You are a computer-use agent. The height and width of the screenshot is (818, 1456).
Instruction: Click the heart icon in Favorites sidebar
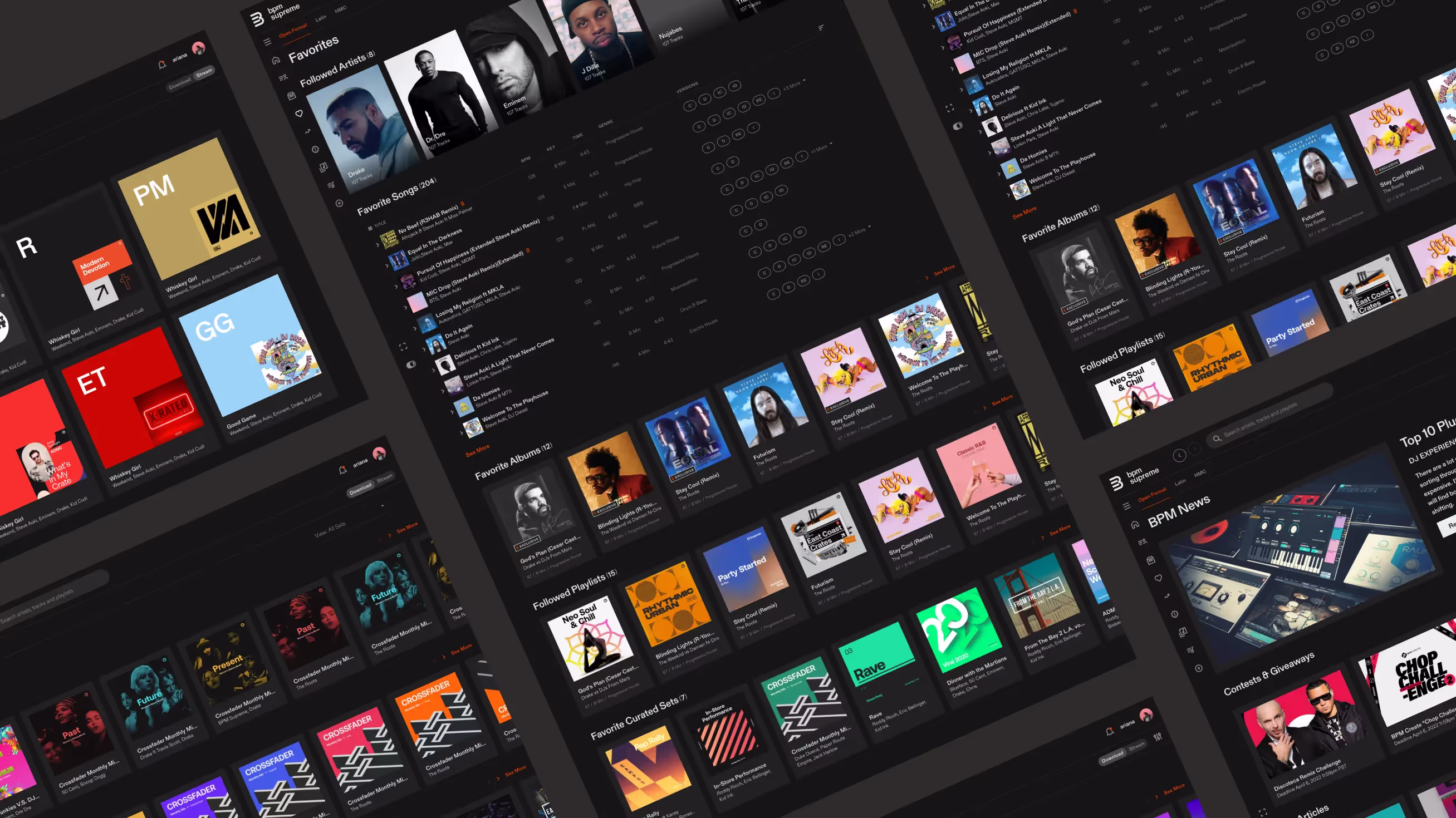(x=299, y=114)
